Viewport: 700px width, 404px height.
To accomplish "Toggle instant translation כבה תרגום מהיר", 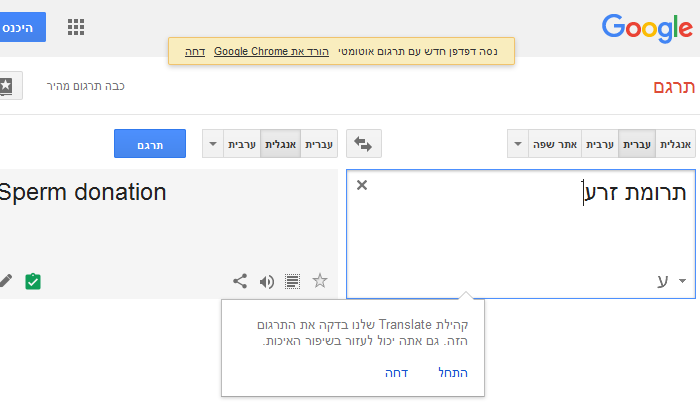I will coord(86,86).
